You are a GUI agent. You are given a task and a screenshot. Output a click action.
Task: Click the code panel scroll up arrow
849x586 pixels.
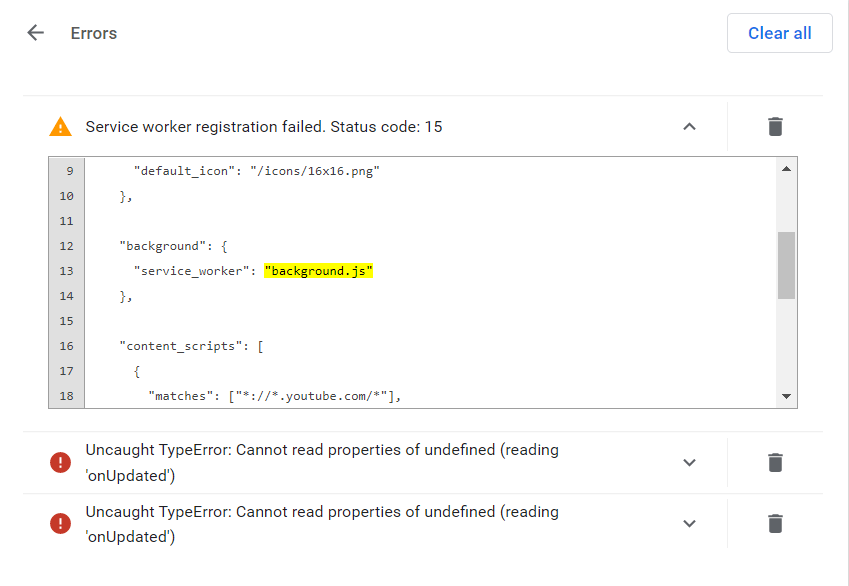[786, 169]
